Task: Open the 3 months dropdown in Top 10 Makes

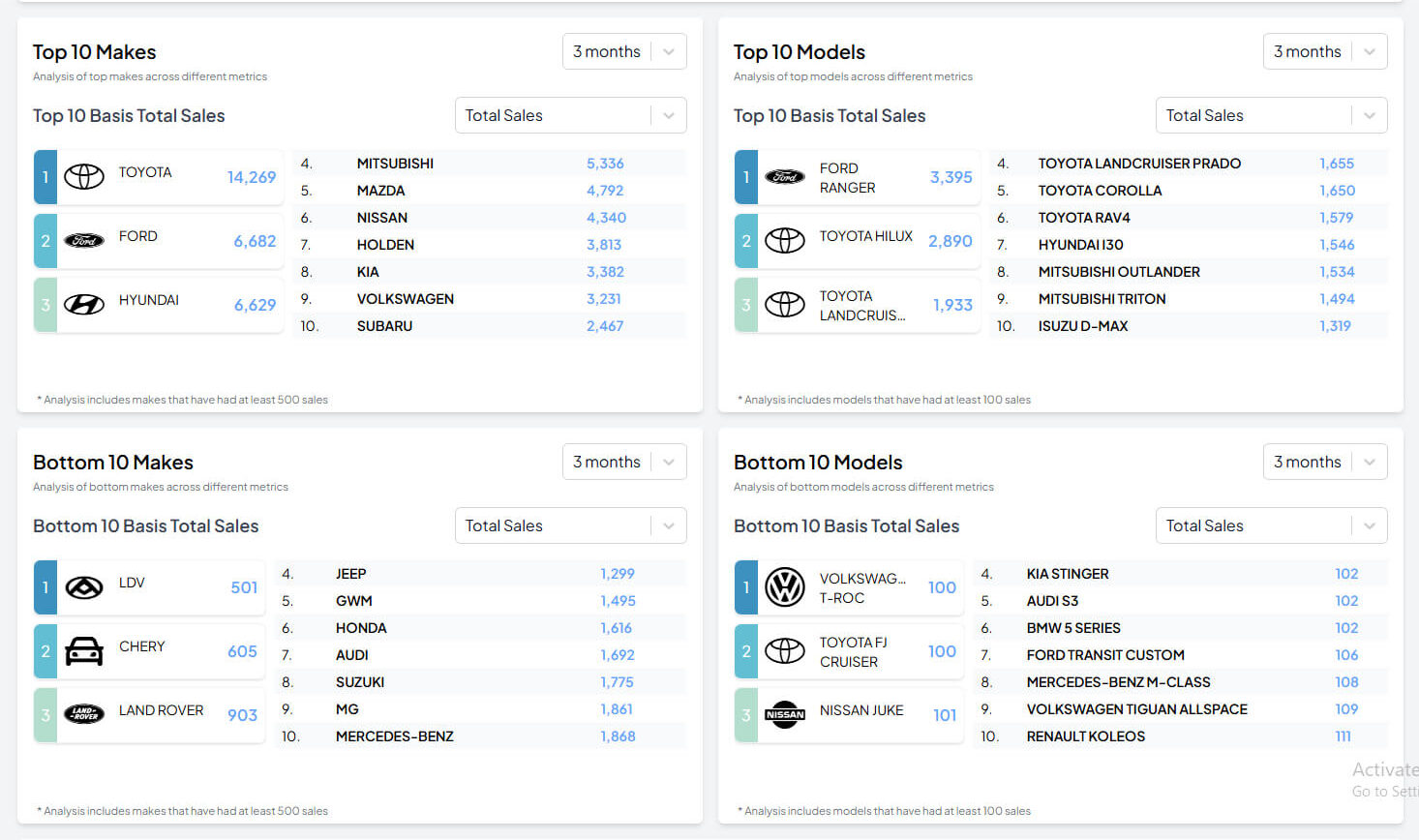Action: pos(624,51)
